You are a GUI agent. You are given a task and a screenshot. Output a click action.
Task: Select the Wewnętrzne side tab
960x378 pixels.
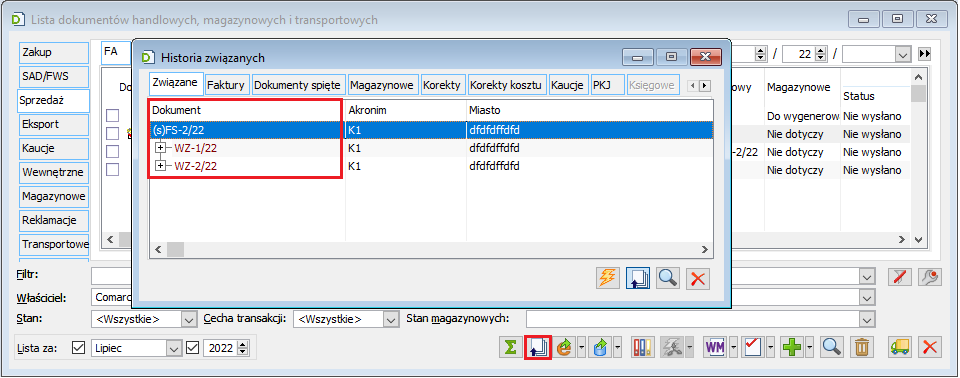tap(53, 172)
